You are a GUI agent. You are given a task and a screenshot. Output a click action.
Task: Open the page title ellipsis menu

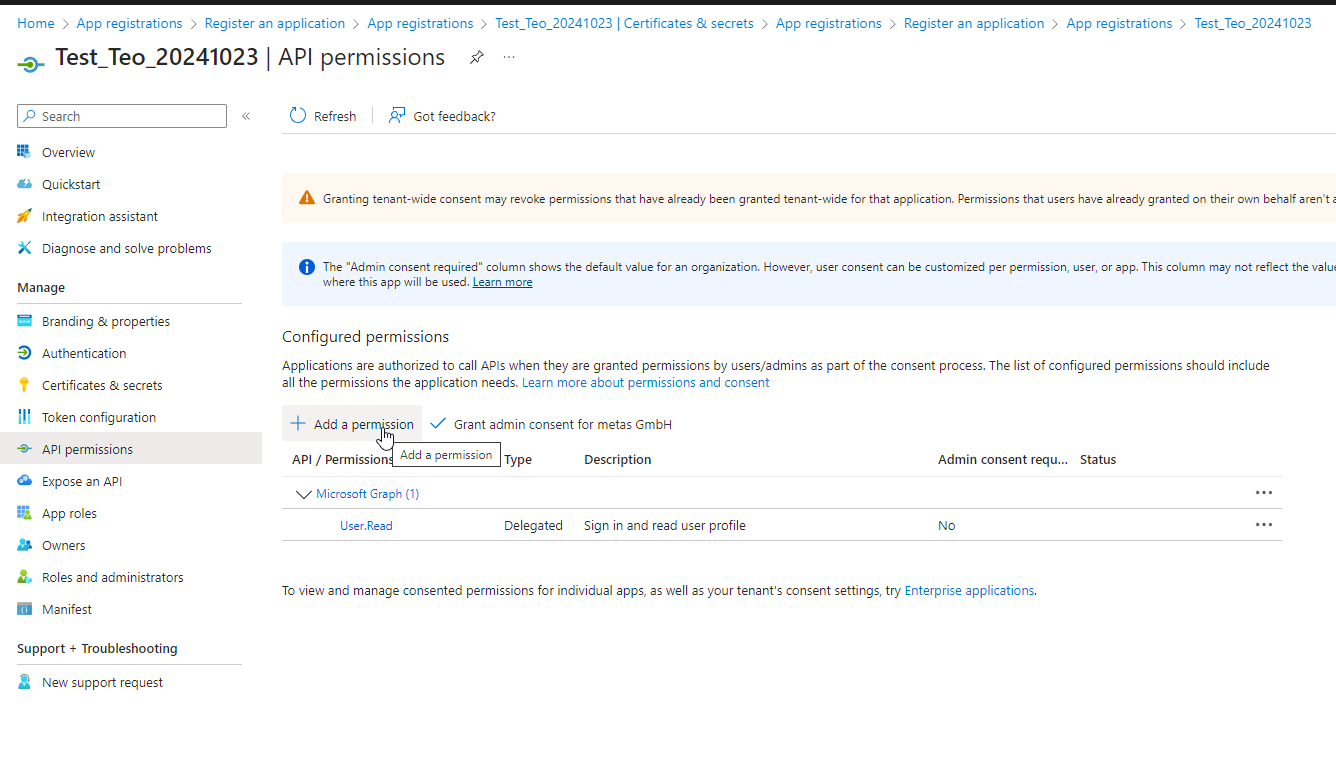click(509, 58)
